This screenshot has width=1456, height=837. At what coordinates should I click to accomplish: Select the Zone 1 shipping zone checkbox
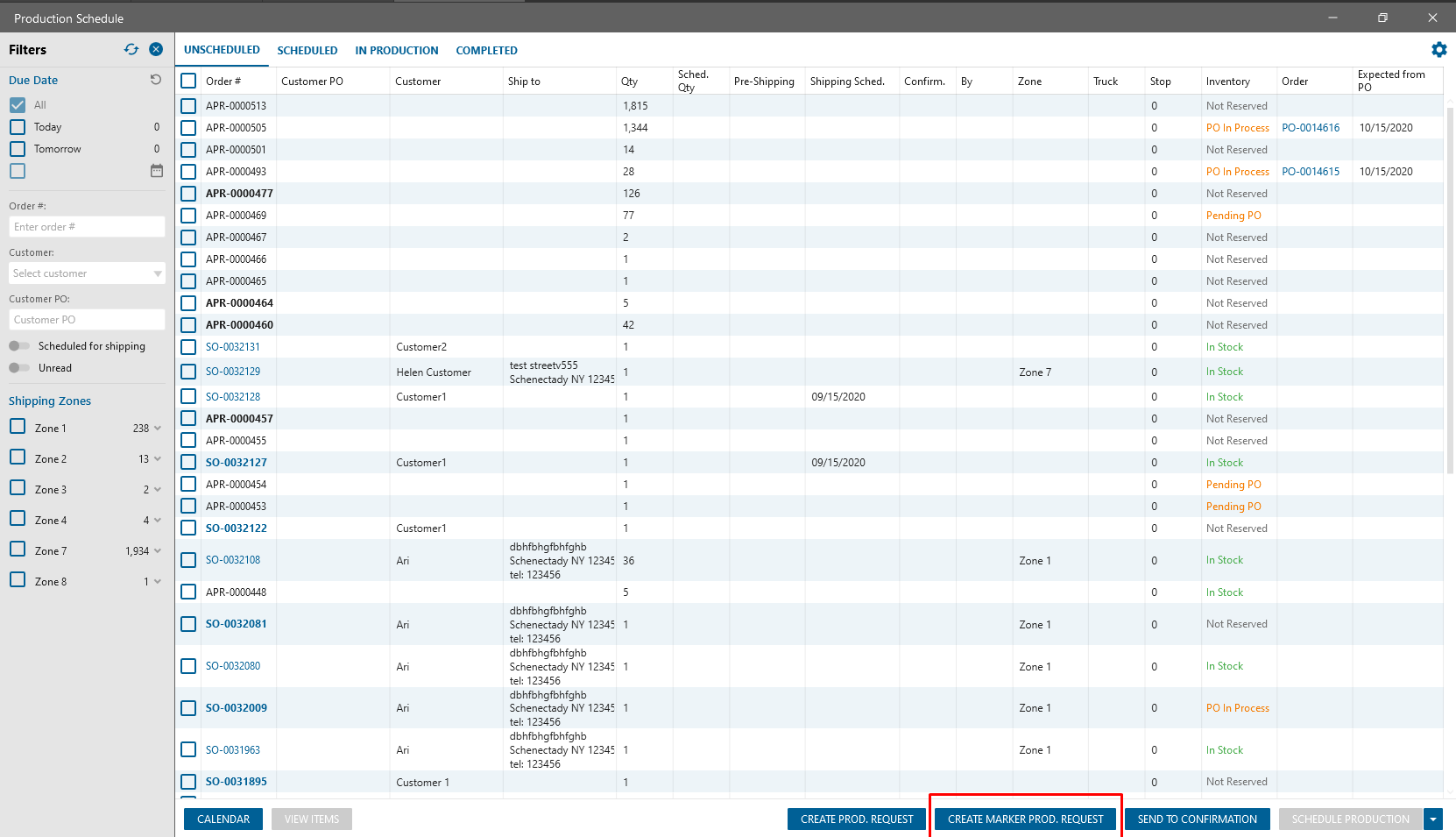[x=18, y=427]
